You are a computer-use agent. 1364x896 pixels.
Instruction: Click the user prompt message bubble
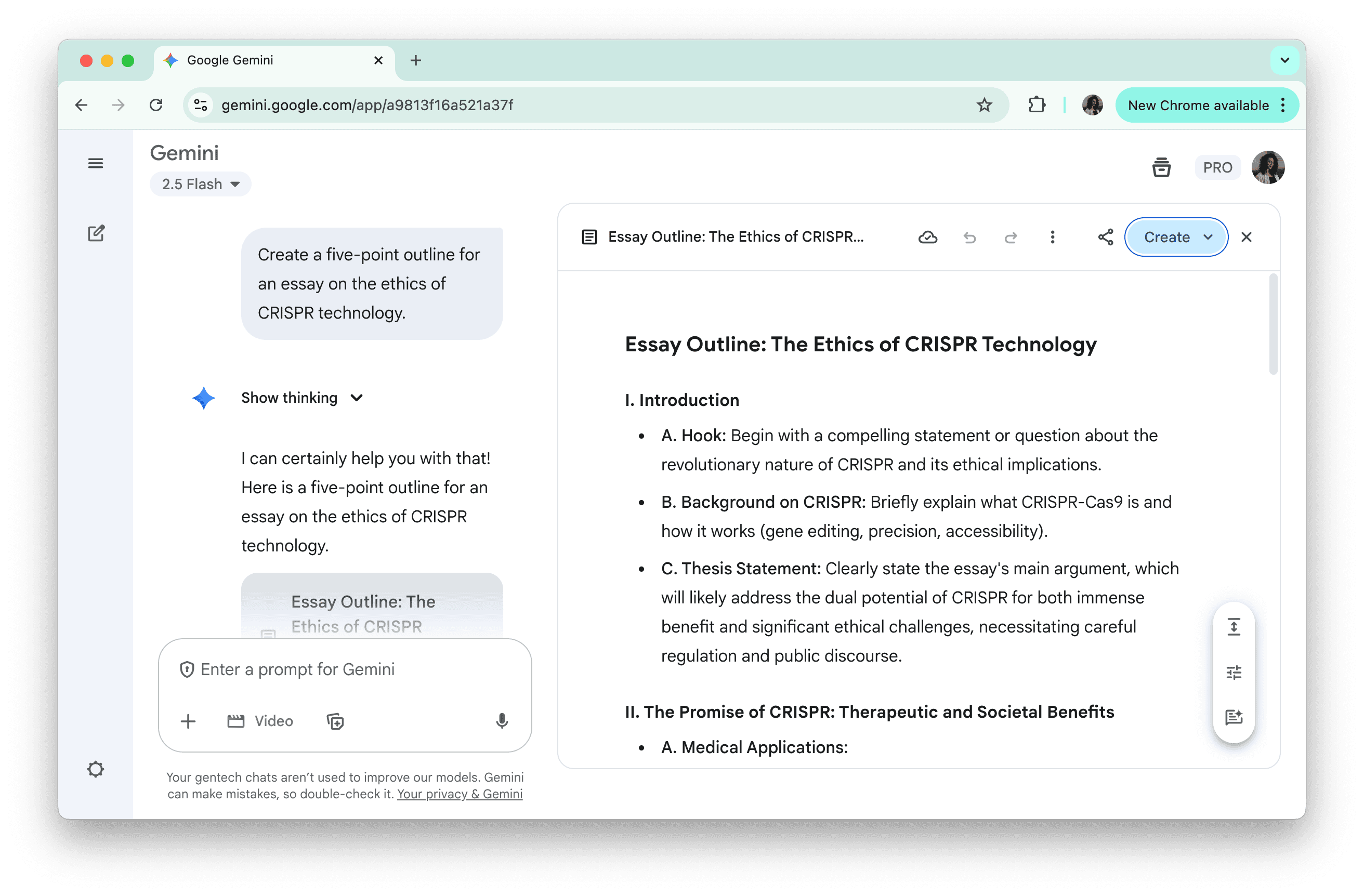point(372,284)
